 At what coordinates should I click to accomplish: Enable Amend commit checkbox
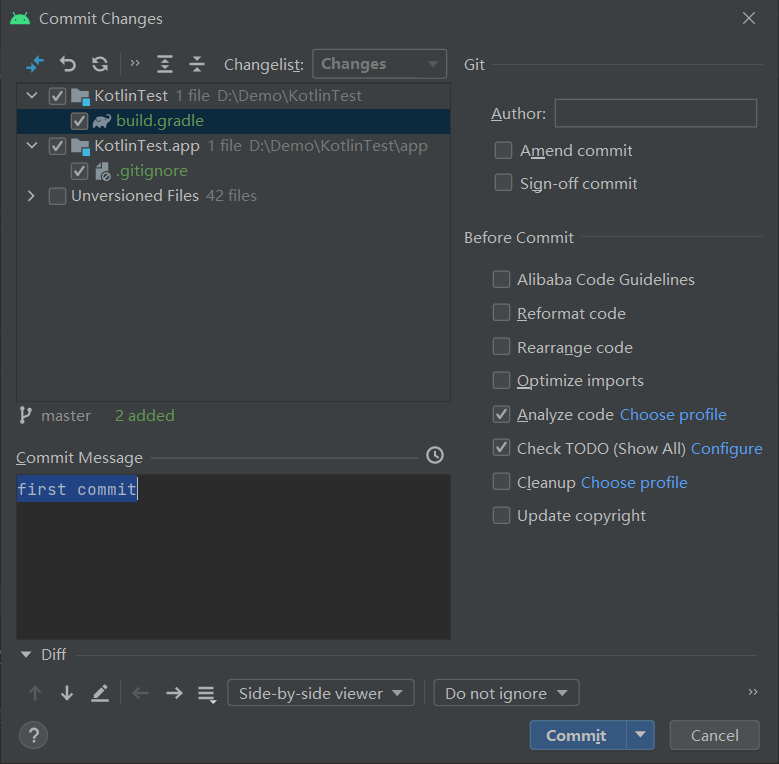click(x=503, y=150)
